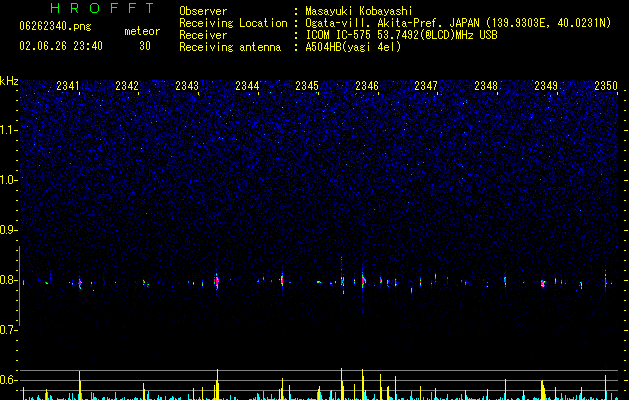Click the 2350 time marker
This screenshot has width=629, height=400.
606,85
